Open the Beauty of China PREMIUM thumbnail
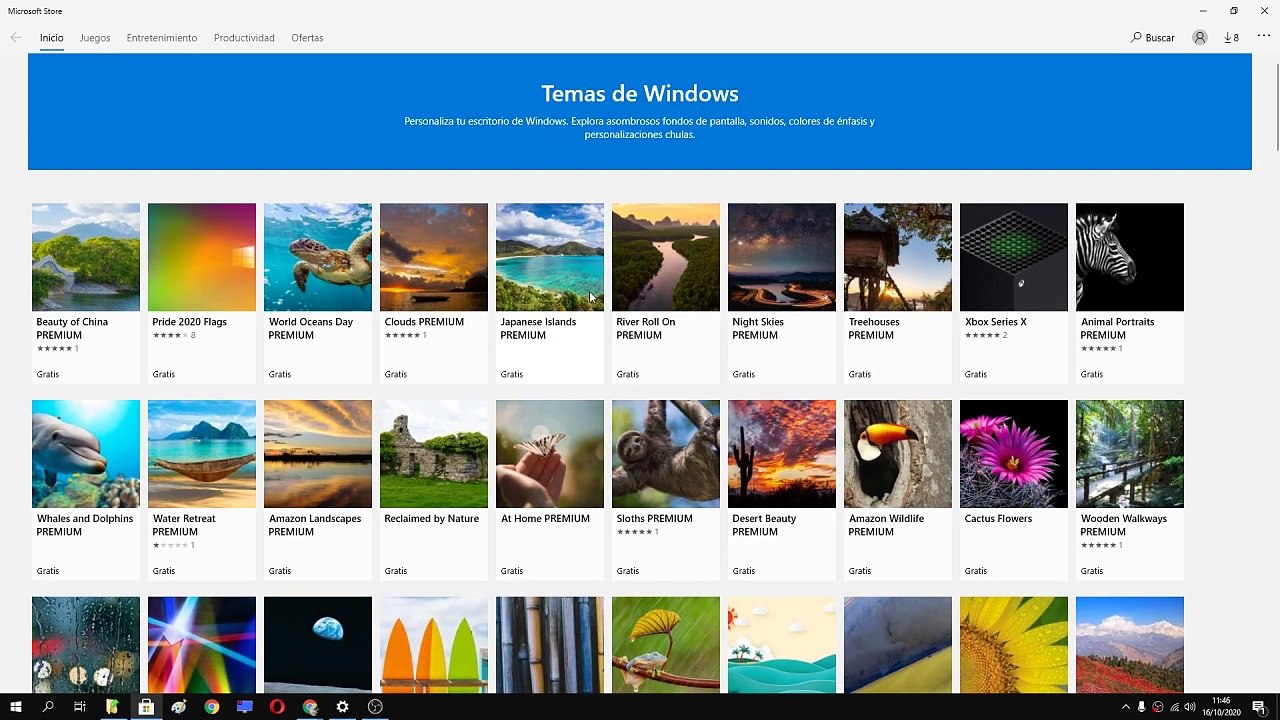The width and height of the screenshot is (1280, 720). (x=86, y=257)
